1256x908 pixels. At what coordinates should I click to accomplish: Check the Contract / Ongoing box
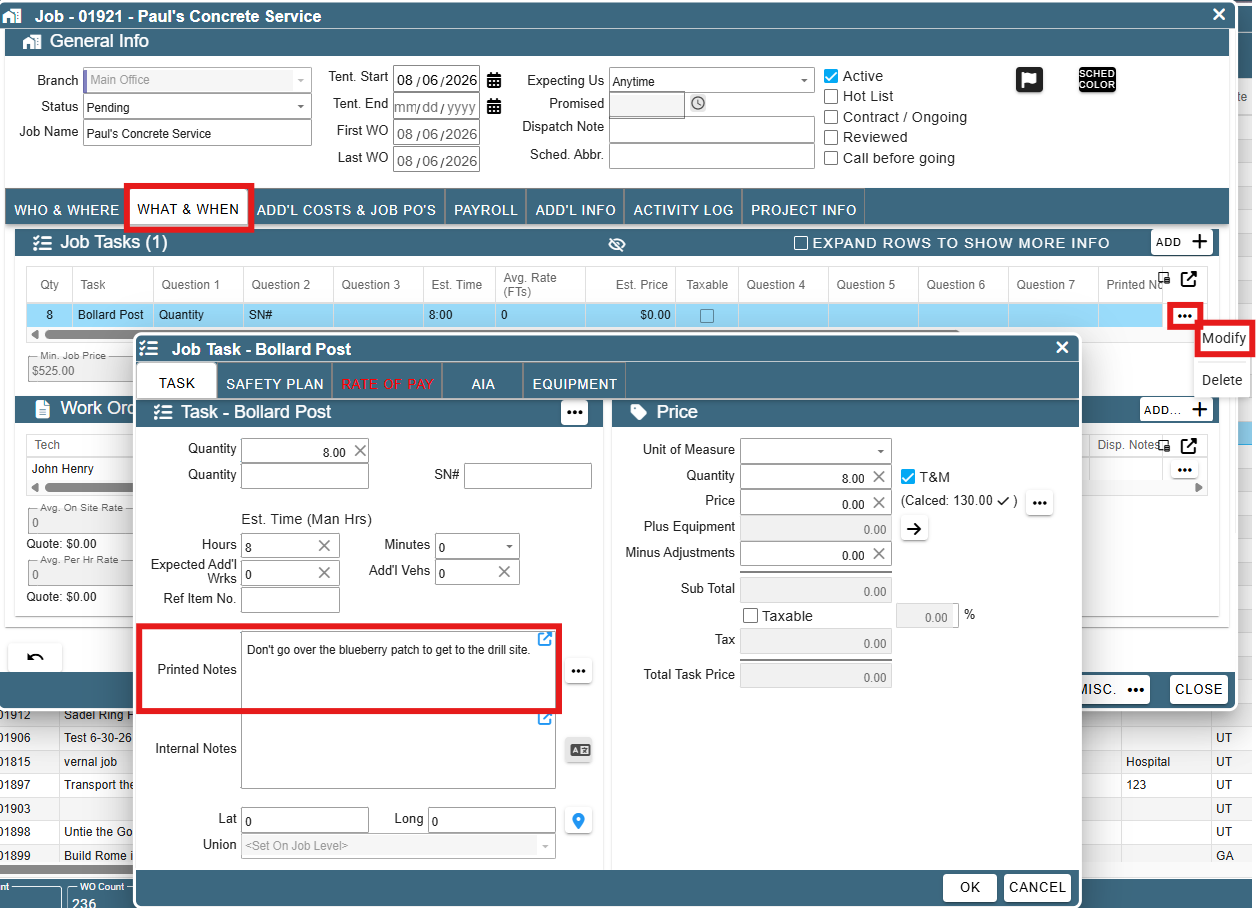point(831,117)
